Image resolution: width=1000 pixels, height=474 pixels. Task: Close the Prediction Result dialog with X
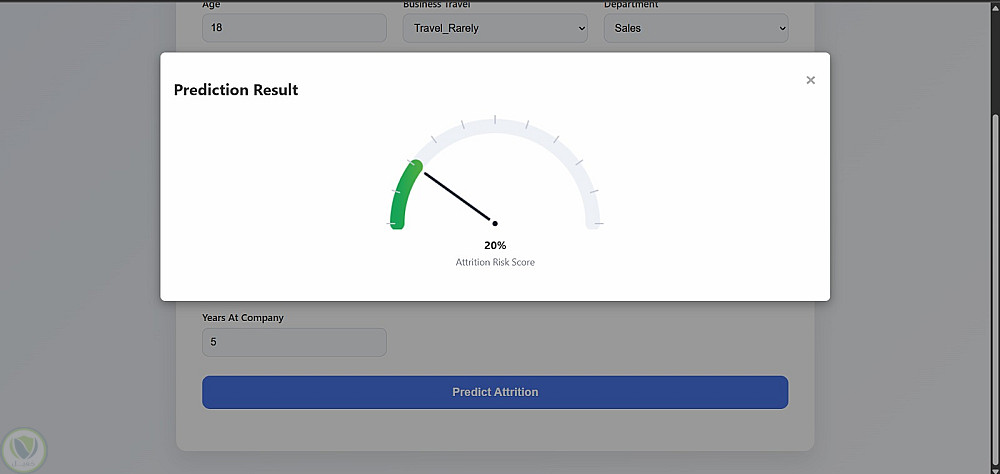[x=811, y=80]
